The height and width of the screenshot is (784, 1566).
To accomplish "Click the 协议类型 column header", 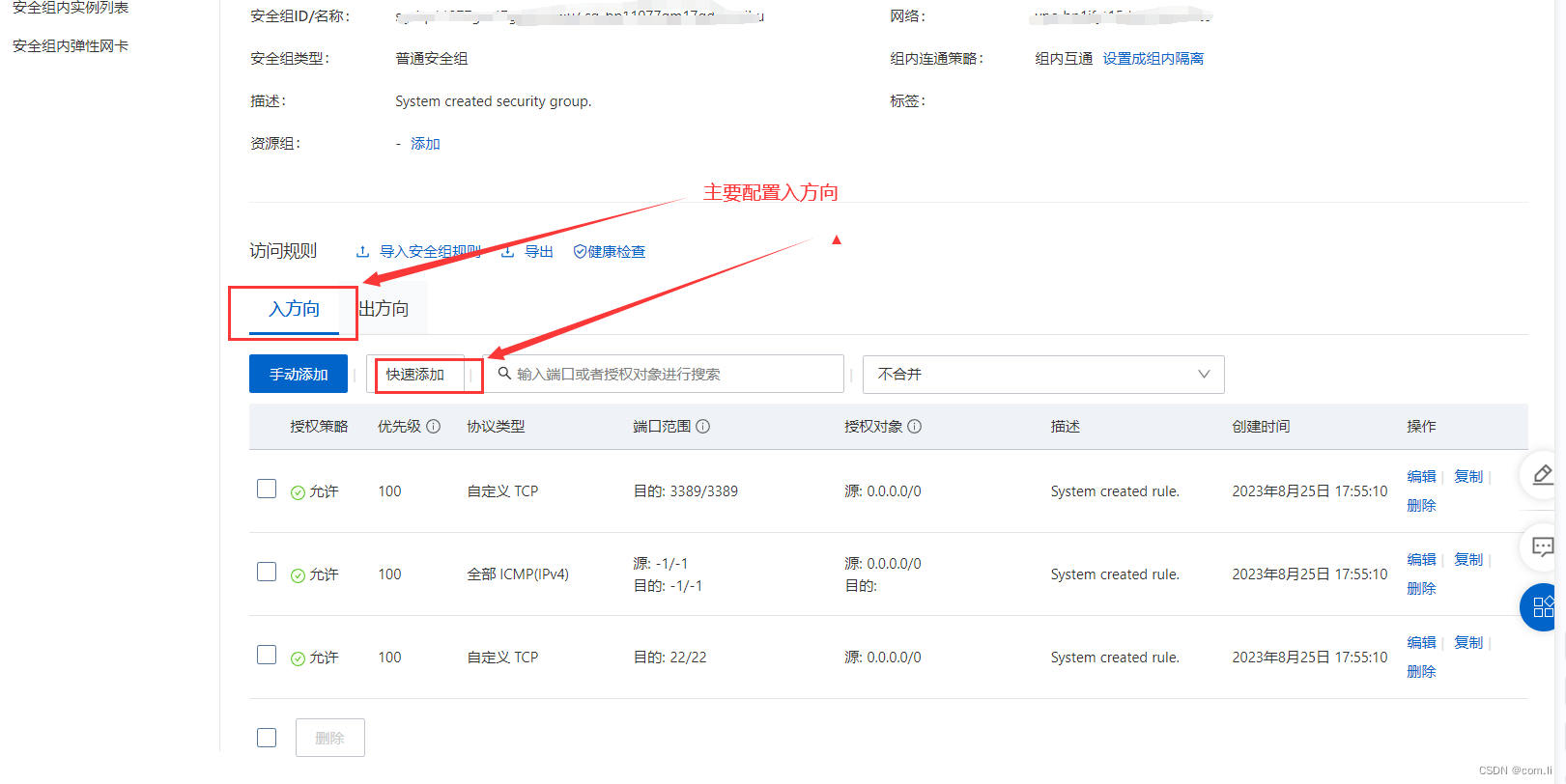I will (496, 427).
